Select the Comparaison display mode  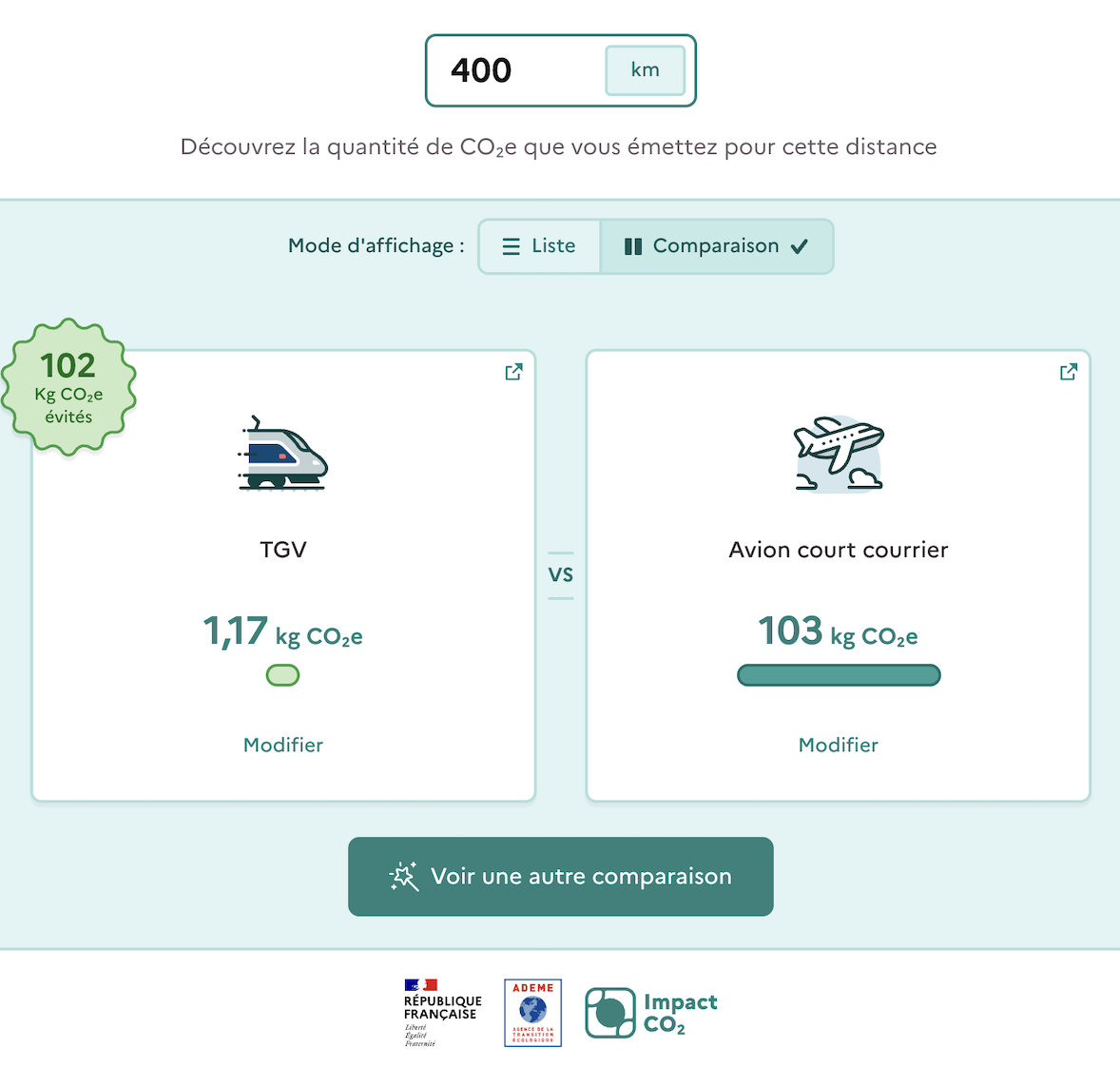click(x=717, y=246)
